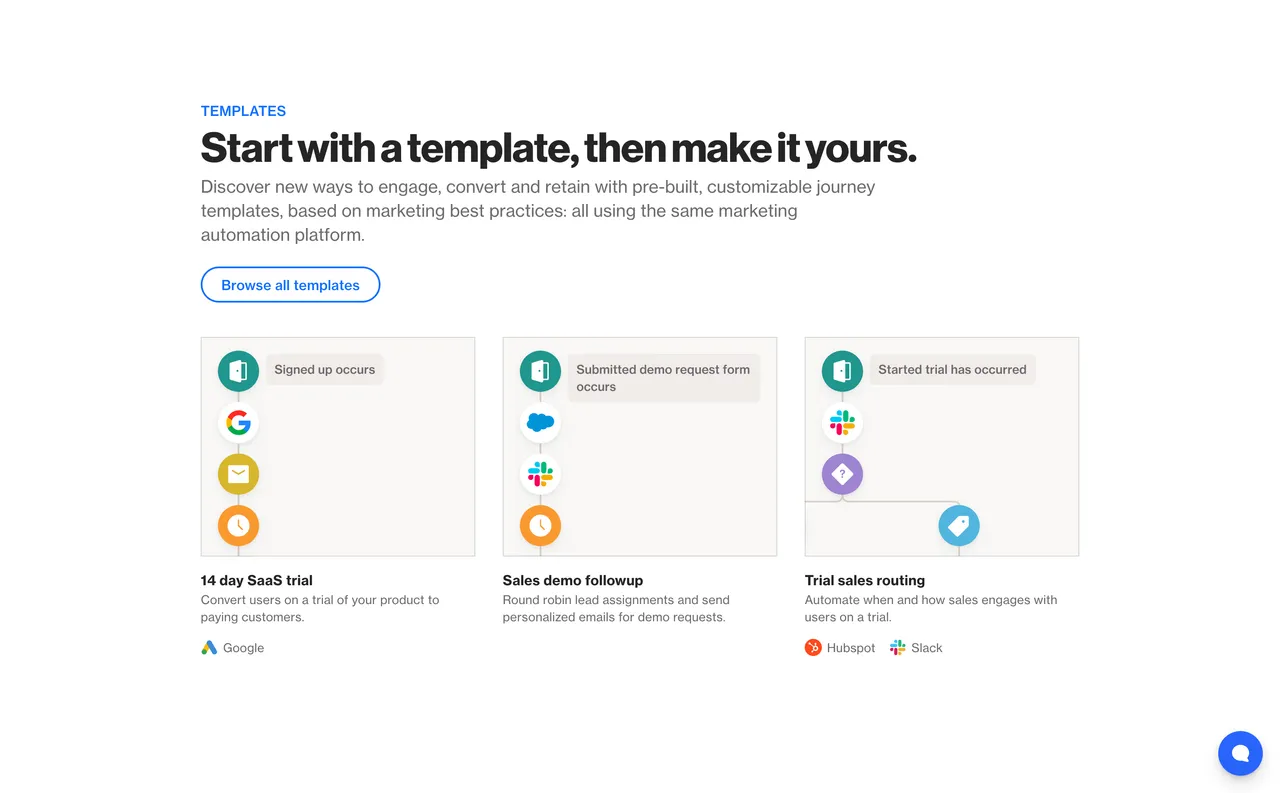The width and height of the screenshot is (1280, 793).
Task: Click the green door trigger icon in the Sales demo flow
Action: 540,371
